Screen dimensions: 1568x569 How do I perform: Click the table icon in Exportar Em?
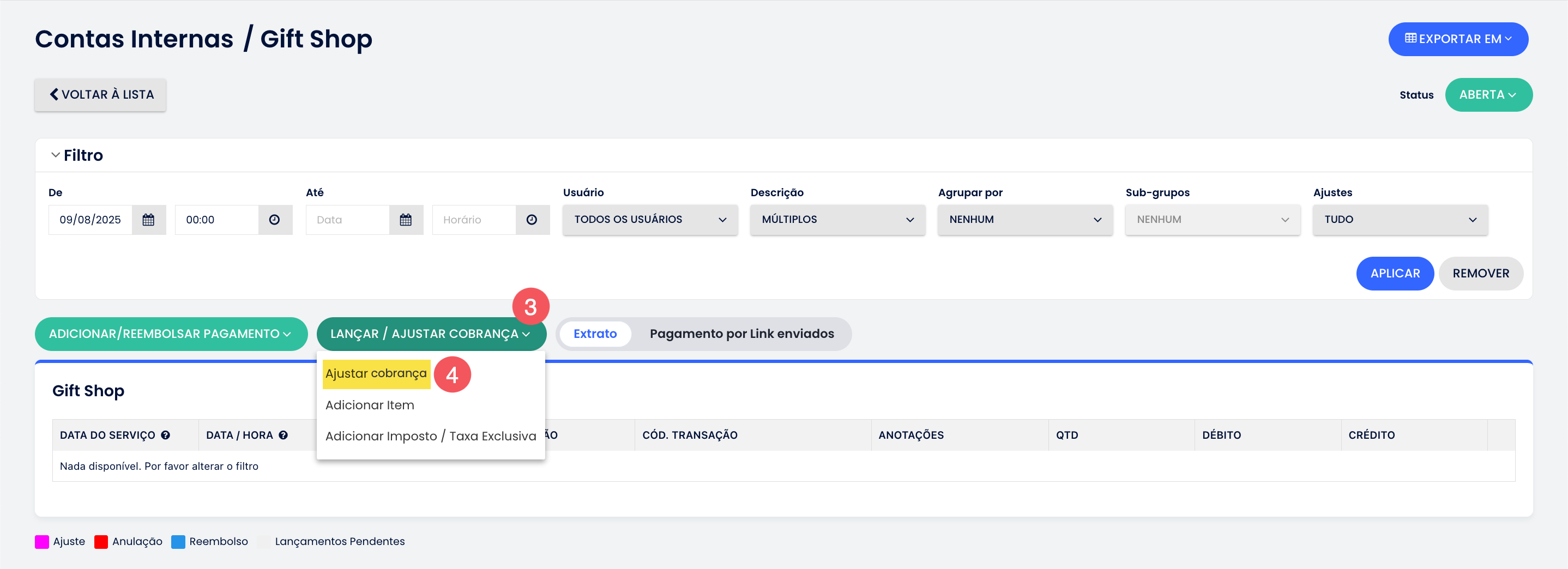click(x=1410, y=38)
